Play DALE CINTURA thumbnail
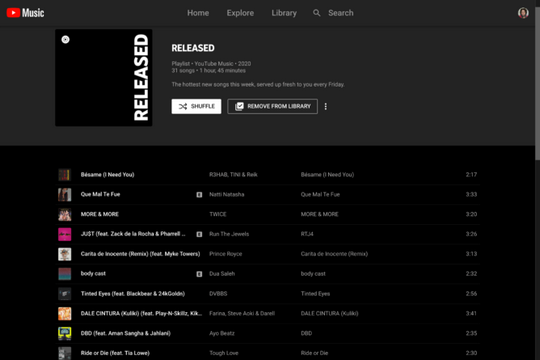Viewport: 540px width, 360px height. pos(65,313)
